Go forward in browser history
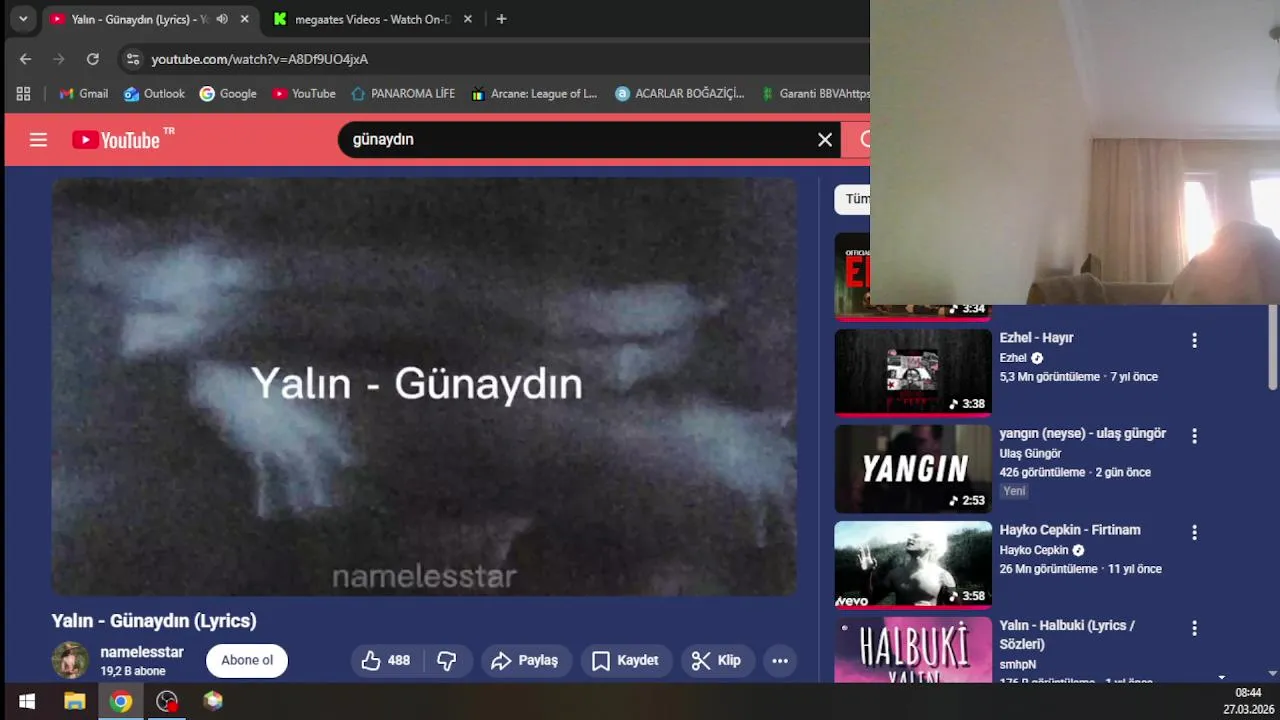Image resolution: width=1280 pixels, height=720 pixels. [59, 59]
